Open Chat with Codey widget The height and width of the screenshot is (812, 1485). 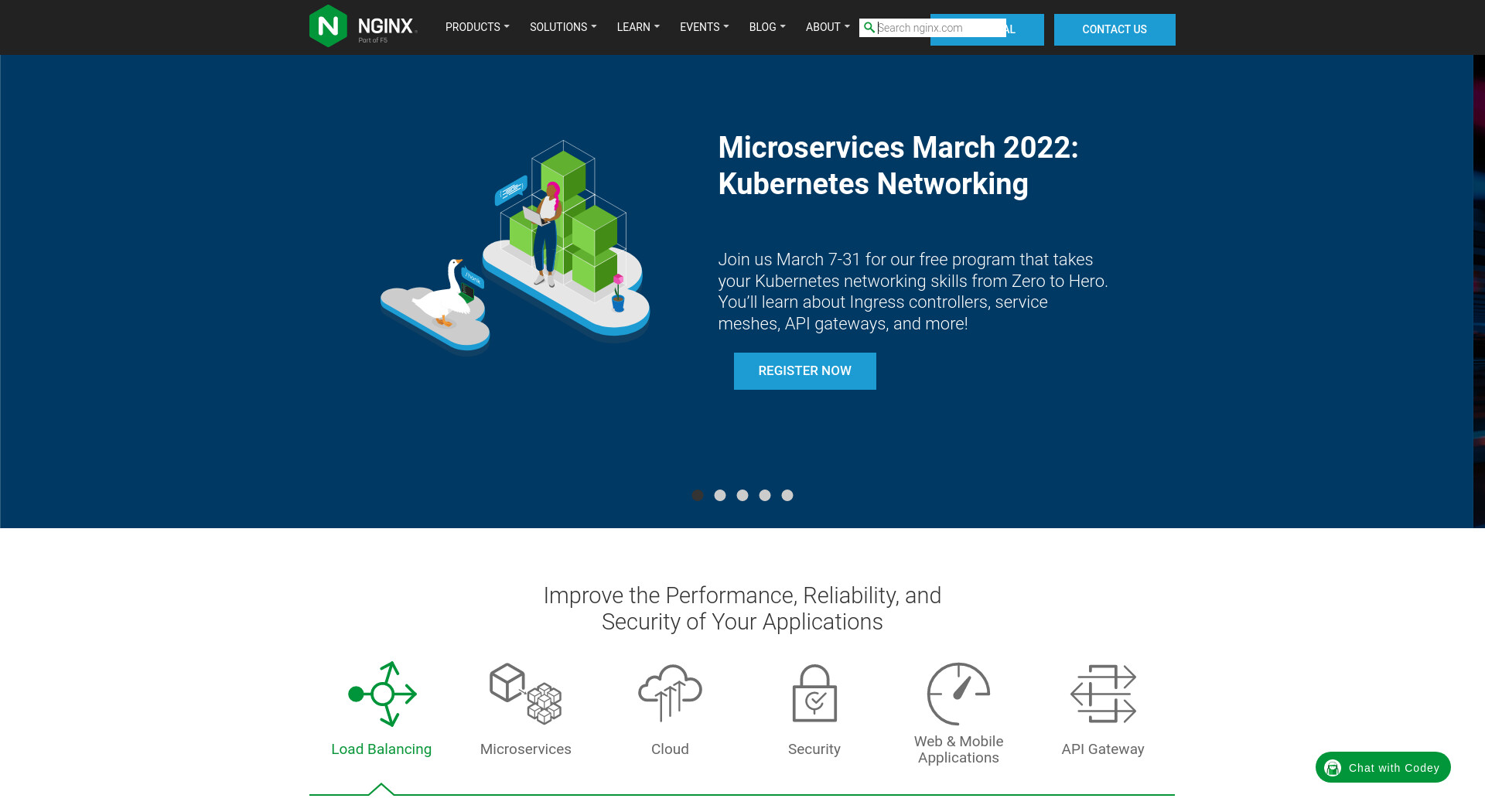[x=1383, y=767]
